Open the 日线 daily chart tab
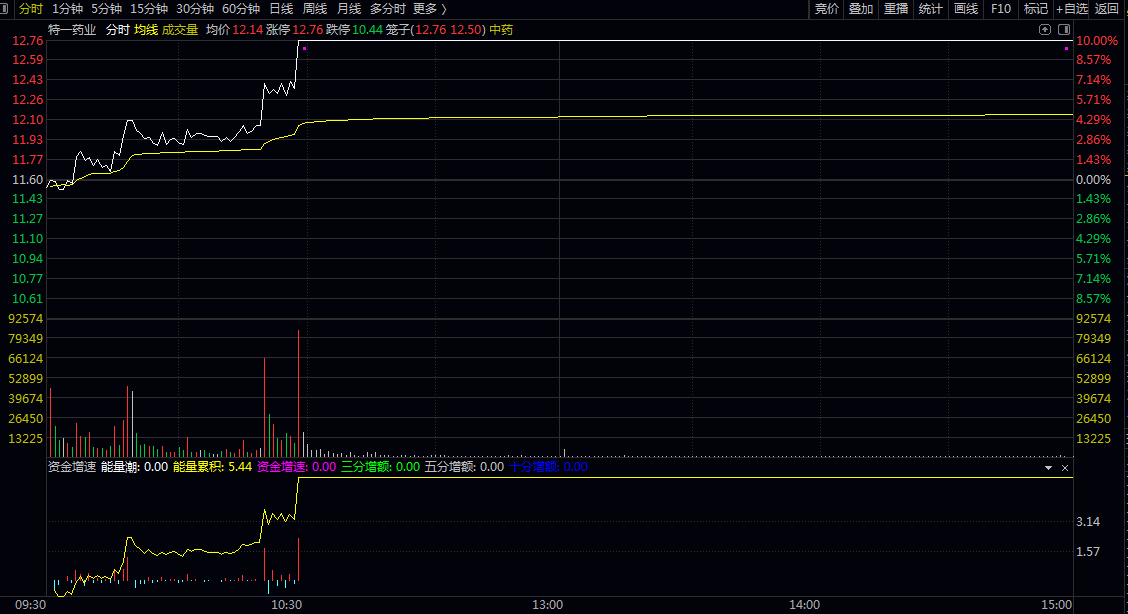This screenshot has height=614, width=1128. pos(281,9)
